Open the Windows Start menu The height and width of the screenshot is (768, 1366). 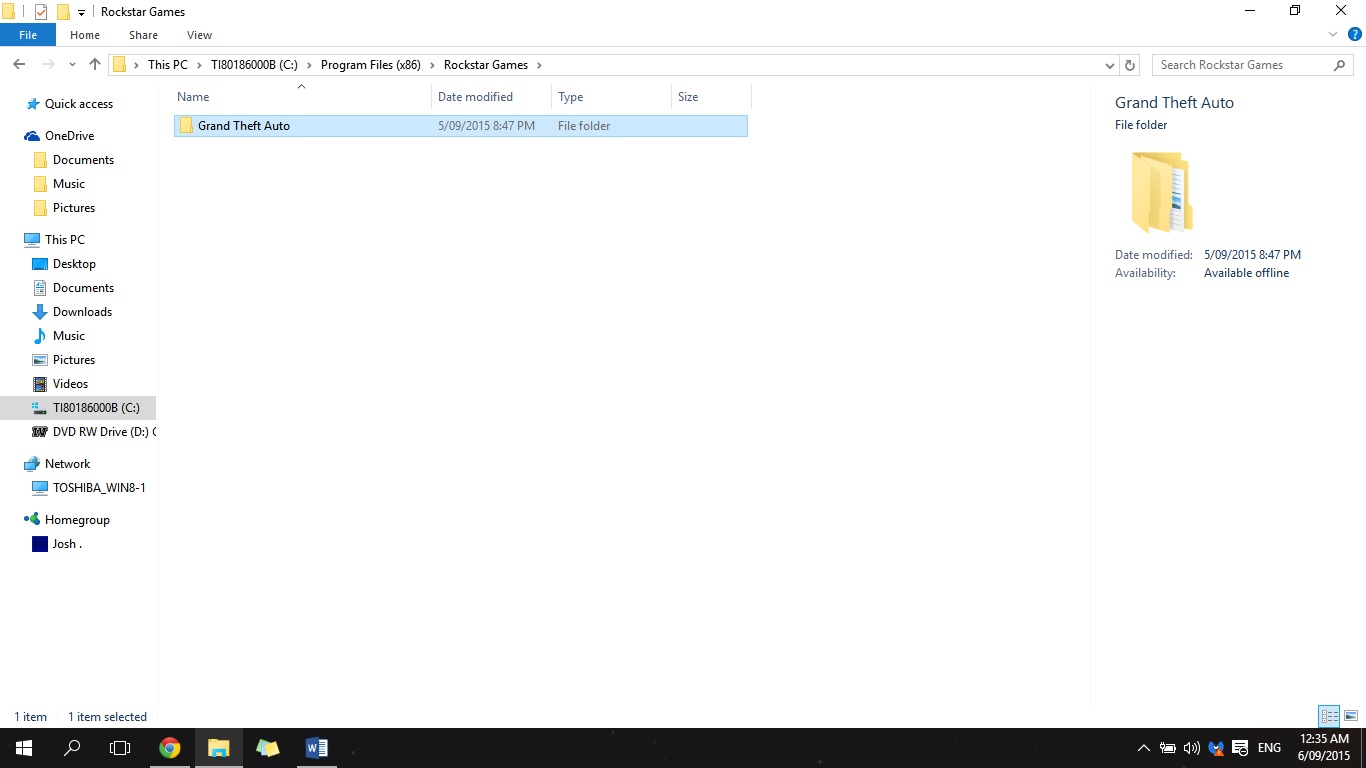24,748
